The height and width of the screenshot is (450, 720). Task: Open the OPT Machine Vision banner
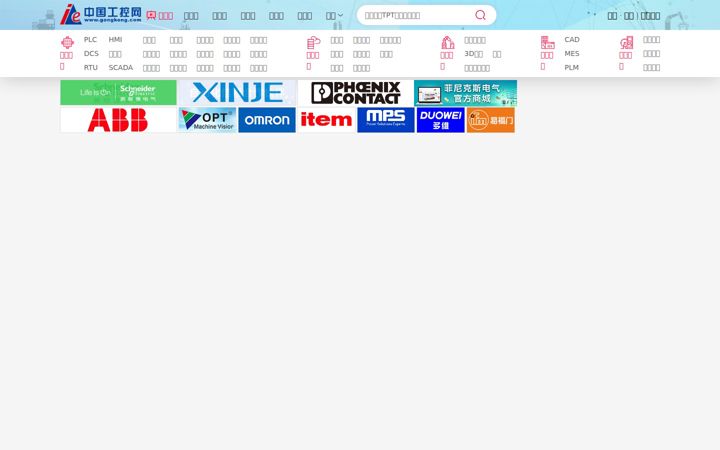(x=207, y=120)
